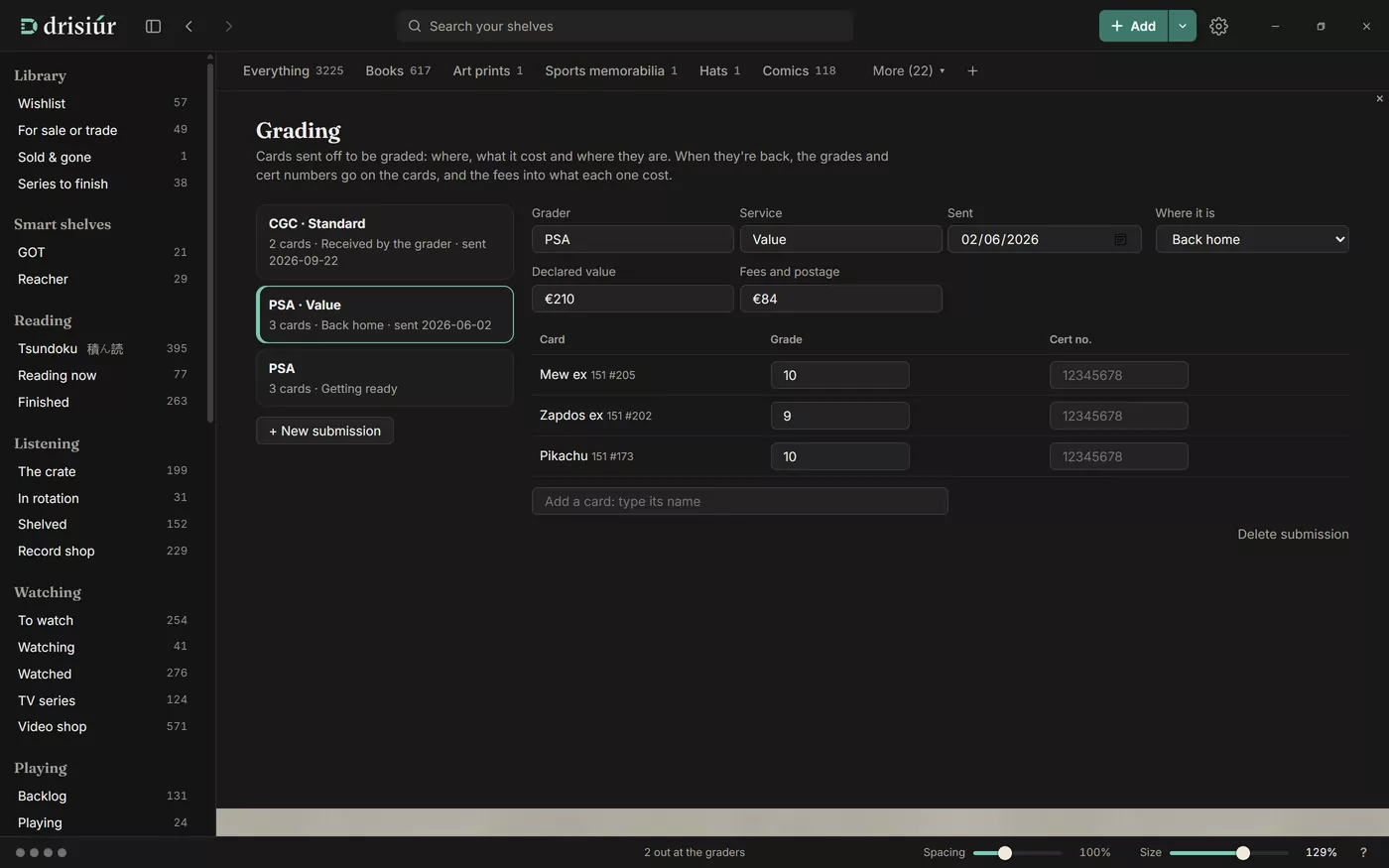Screen dimensions: 1389x868
Task: Open the Sports memorabilia tab
Action: click(x=610, y=70)
